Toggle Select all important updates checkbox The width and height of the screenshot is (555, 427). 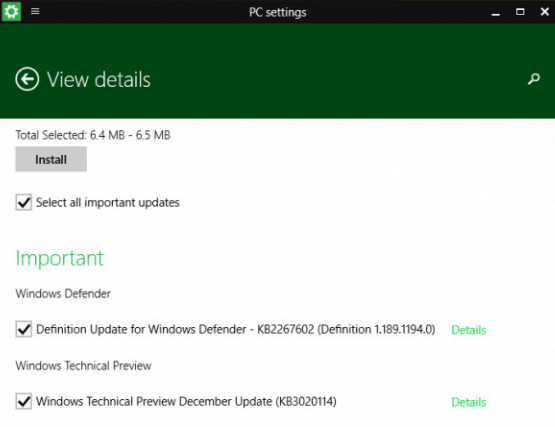click(24, 202)
